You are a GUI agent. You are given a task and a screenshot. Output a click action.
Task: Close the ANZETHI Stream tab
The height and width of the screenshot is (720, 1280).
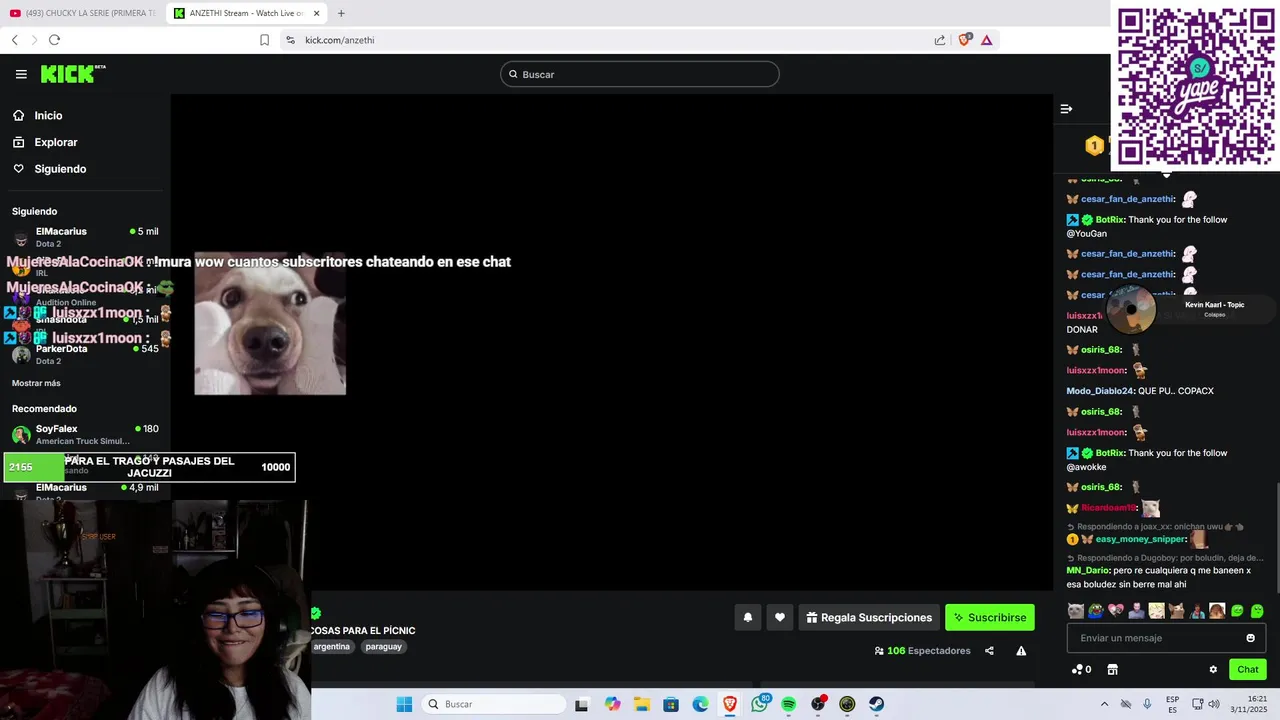click(317, 13)
